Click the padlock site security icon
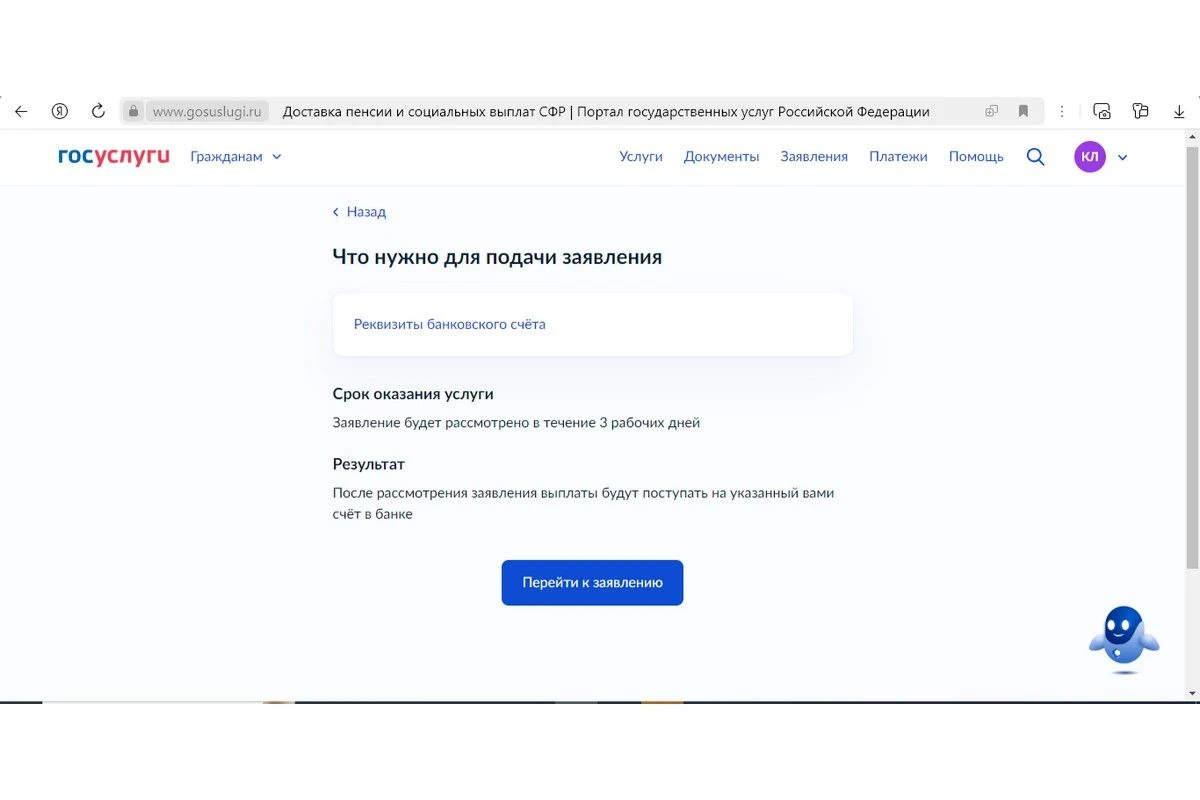 133,112
